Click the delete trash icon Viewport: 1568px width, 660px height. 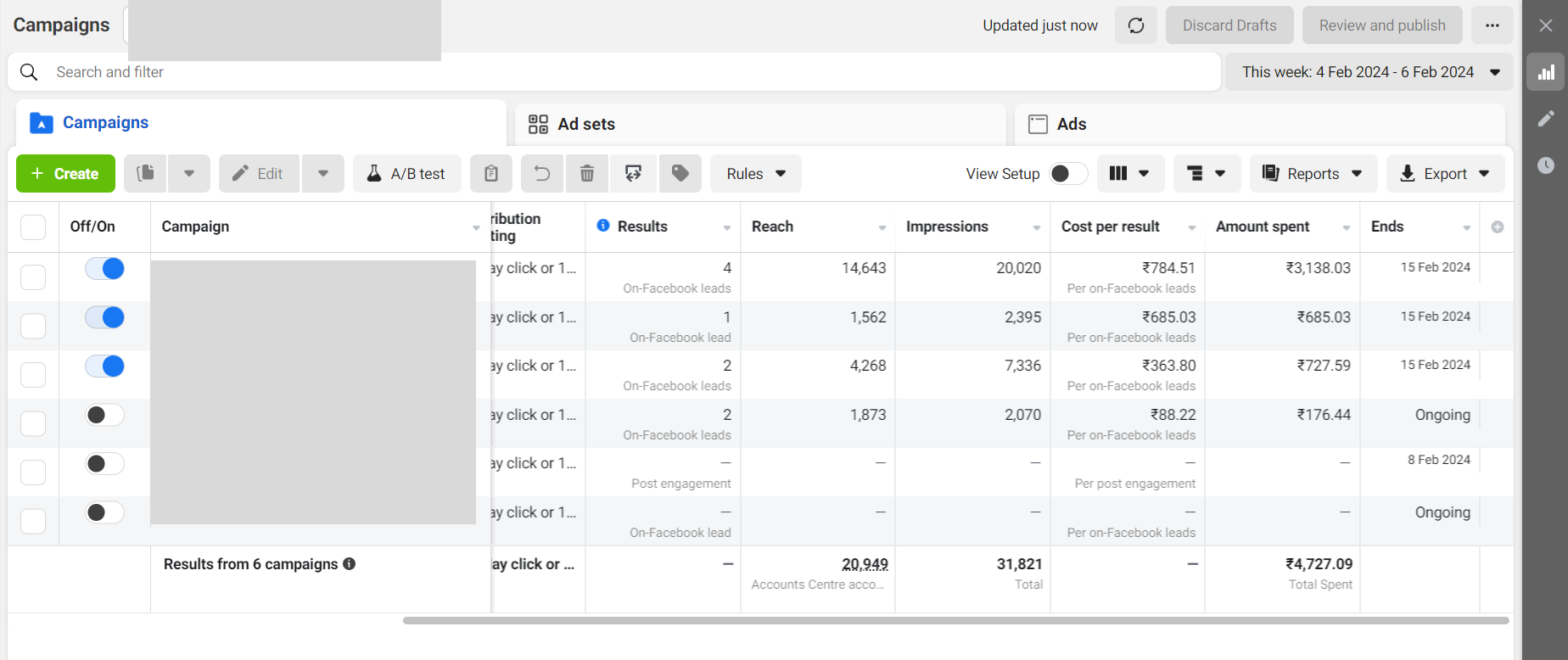coord(586,174)
